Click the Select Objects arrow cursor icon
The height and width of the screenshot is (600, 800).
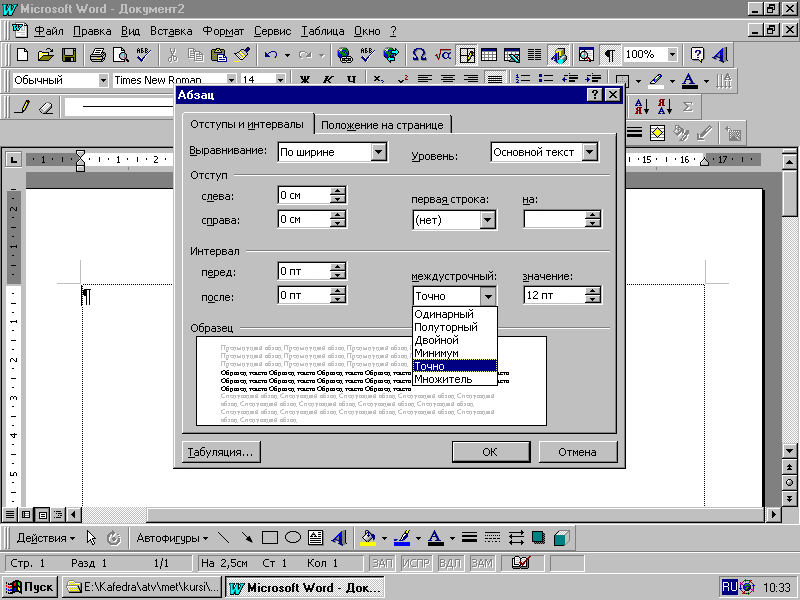[91, 538]
